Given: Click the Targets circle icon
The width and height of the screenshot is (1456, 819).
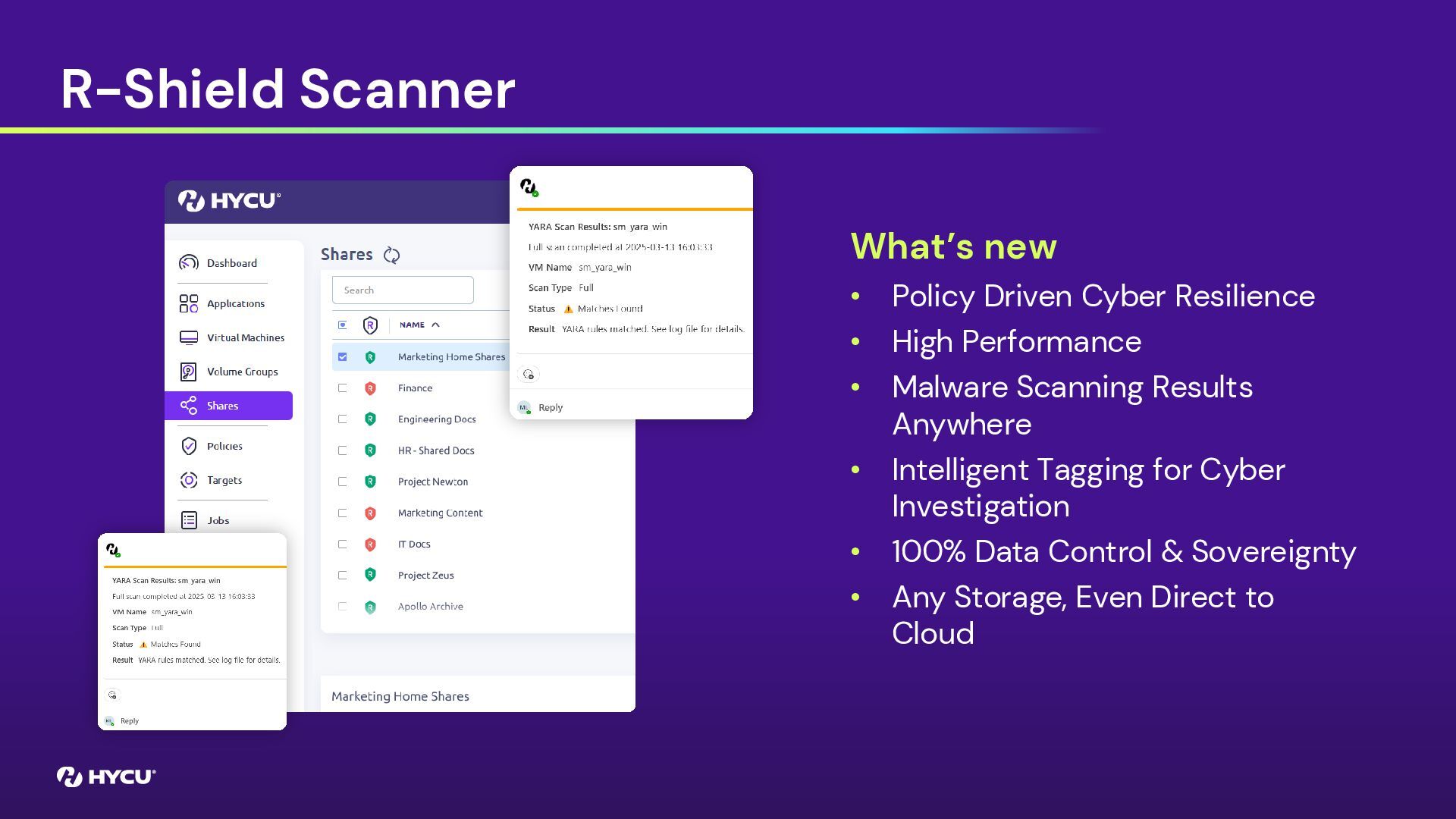Looking at the screenshot, I should pos(188,480).
